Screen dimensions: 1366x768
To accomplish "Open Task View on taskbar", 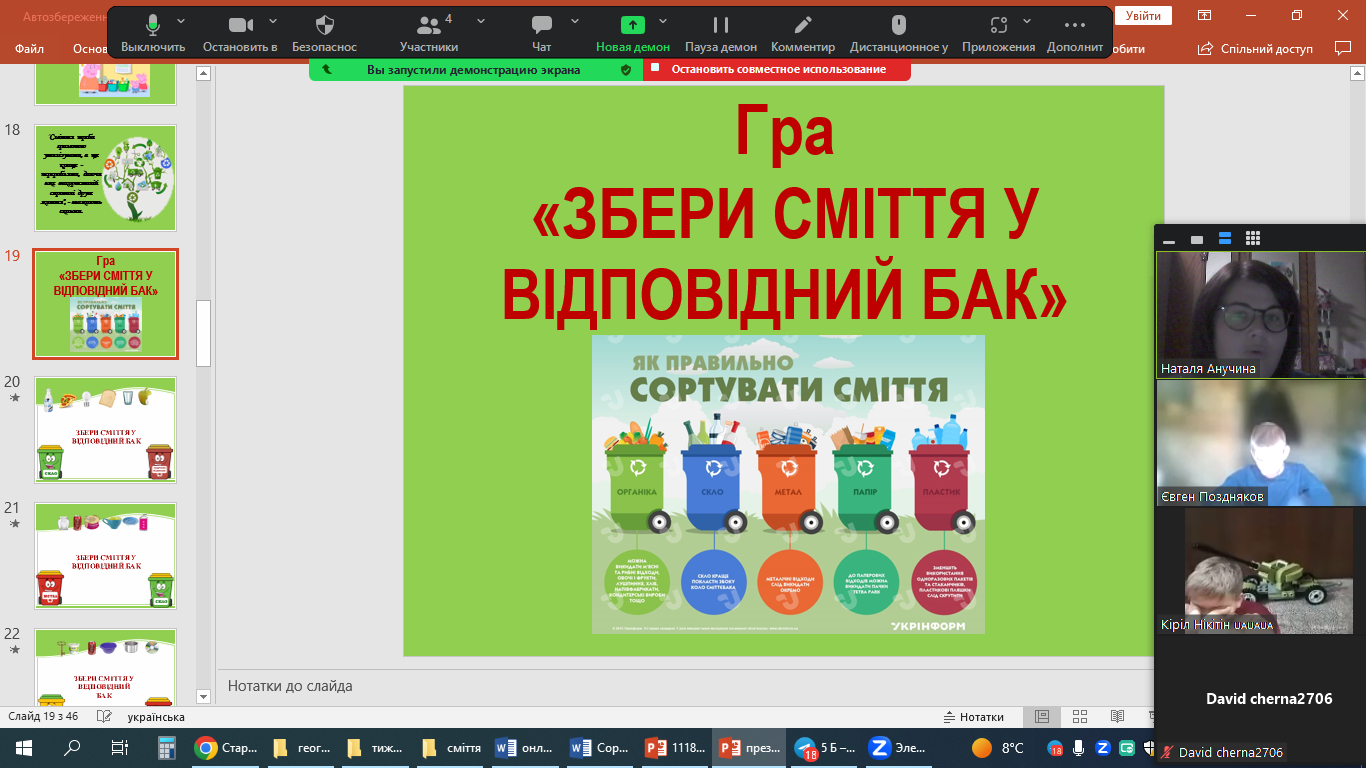I will point(119,747).
